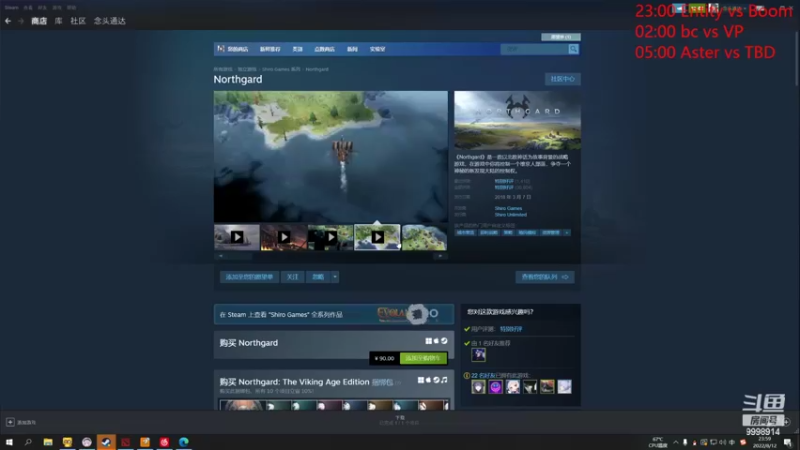Click the thumbnail strip scrollbar handle
Screen dimensions: 800x450
tap(239, 256)
